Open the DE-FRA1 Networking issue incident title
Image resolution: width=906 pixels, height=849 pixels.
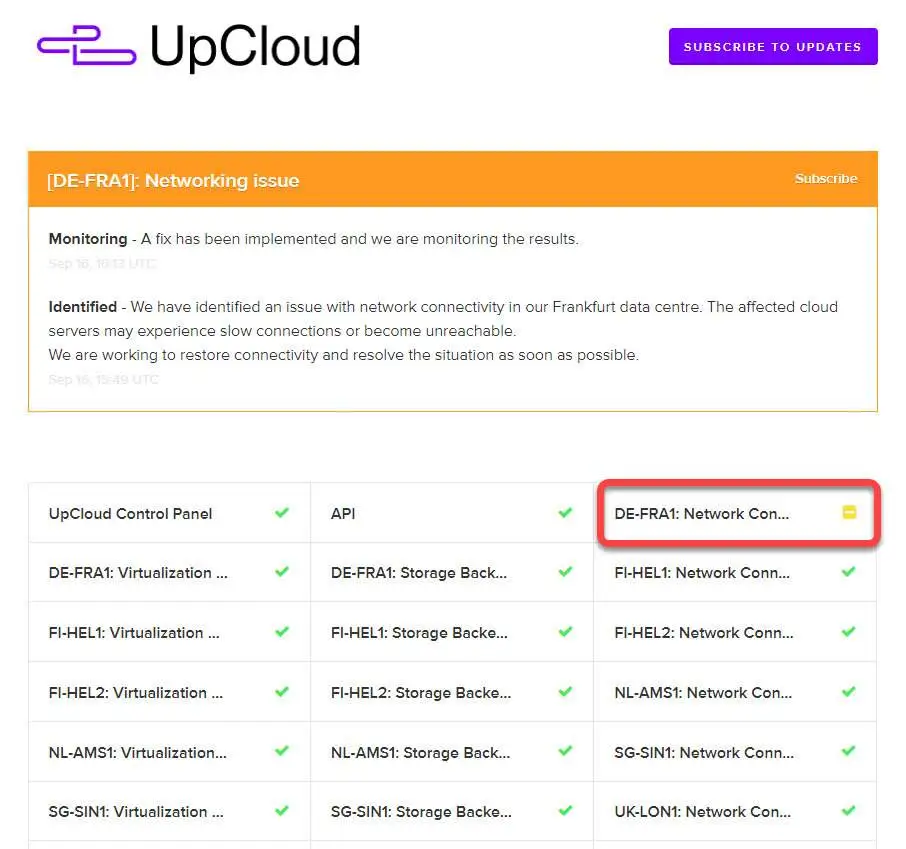(x=173, y=180)
